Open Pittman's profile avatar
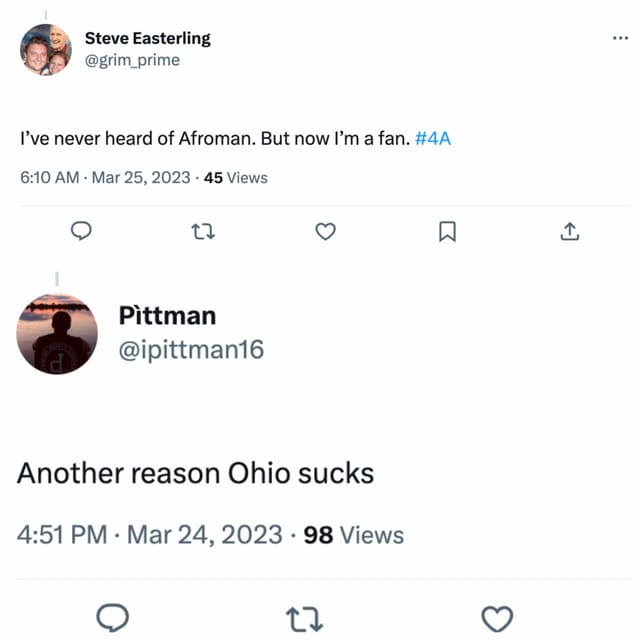 click(57, 334)
